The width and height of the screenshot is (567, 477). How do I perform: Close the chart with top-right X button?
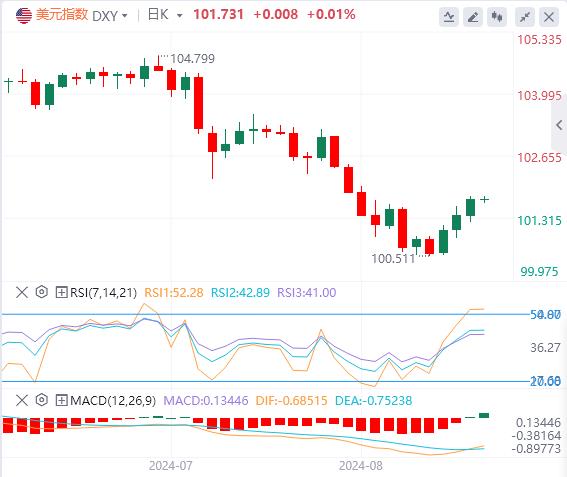[x=549, y=17]
